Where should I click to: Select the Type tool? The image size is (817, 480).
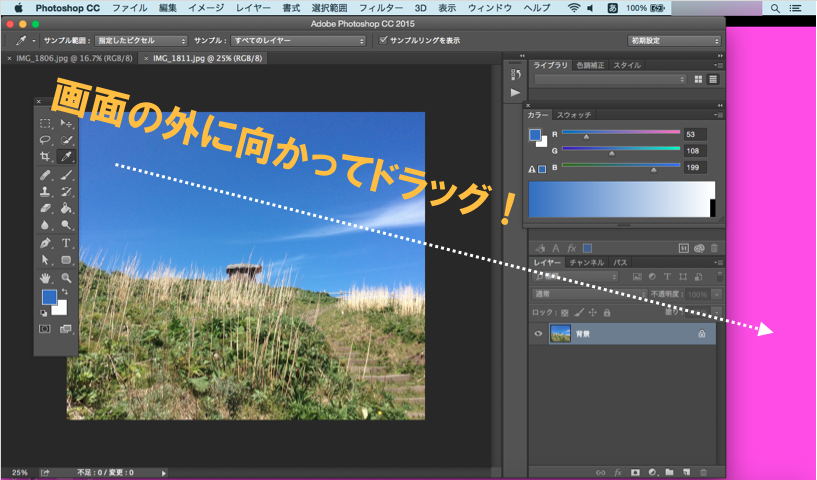66,243
